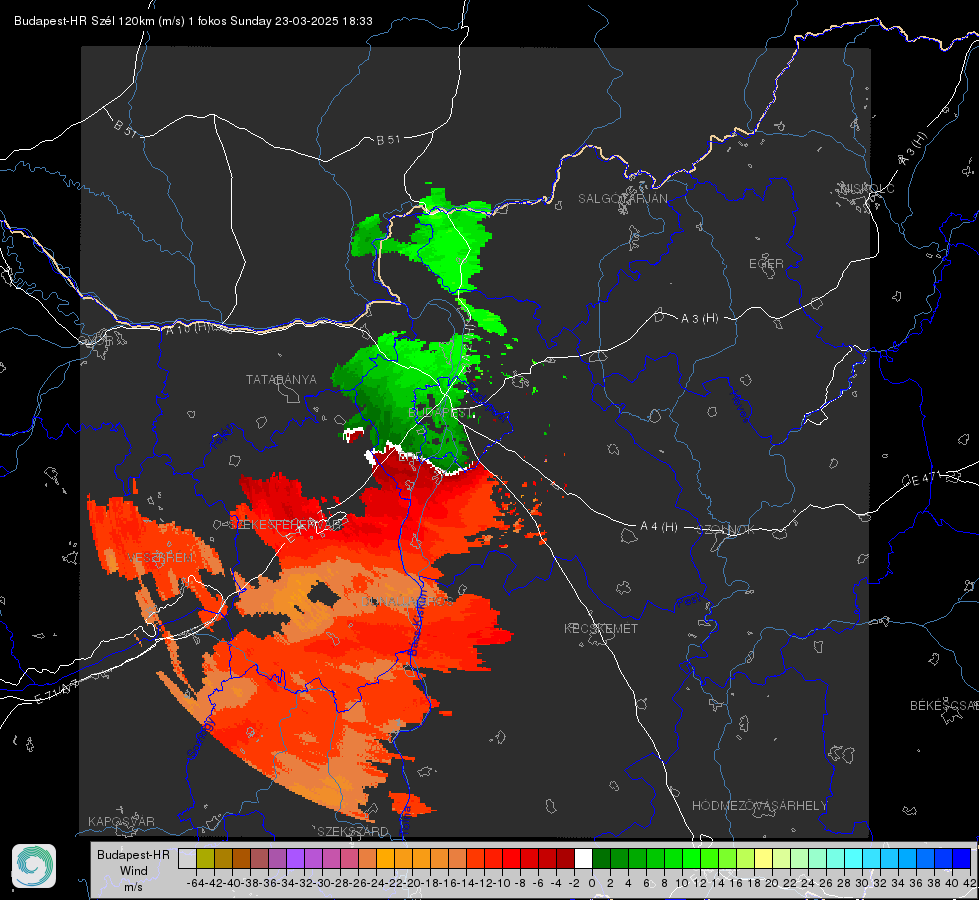Click the '0' value on the legend scale
The width and height of the screenshot is (979, 900).
point(592,883)
